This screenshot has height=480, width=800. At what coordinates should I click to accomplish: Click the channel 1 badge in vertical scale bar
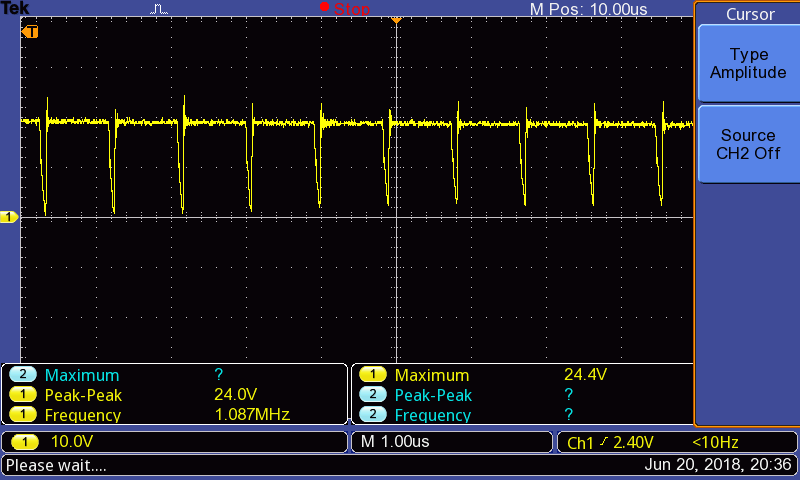point(24,442)
